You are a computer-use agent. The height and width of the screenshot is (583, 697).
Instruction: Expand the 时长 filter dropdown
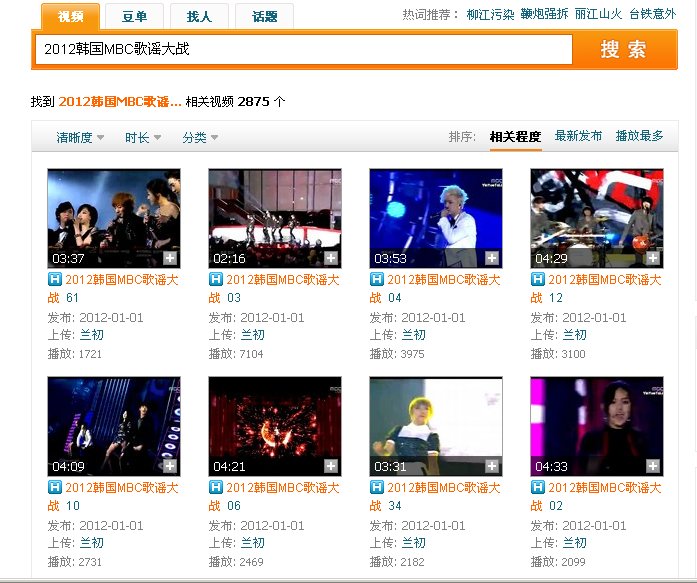click(x=143, y=137)
